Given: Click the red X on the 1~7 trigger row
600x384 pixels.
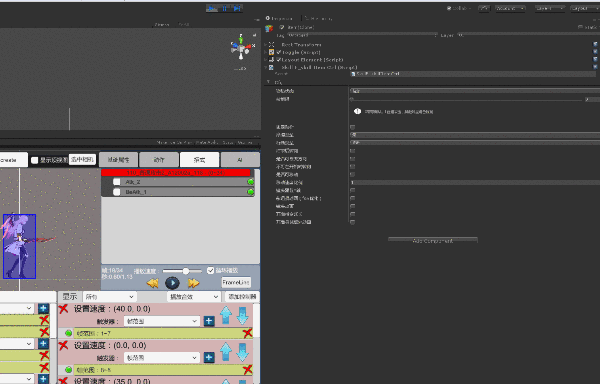Looking at the screenshot, I should click(248, 333).
